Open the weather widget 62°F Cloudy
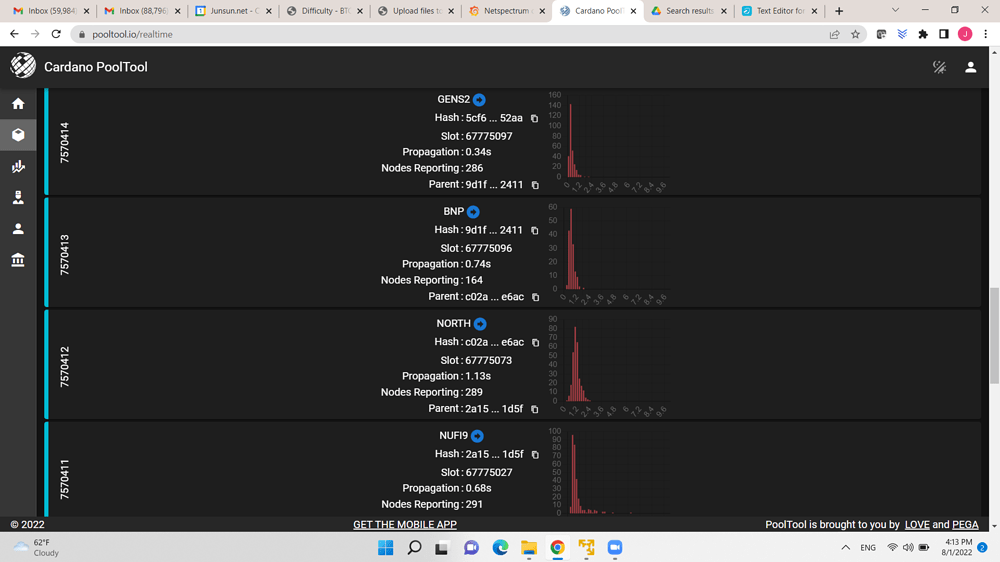Viewport: 1000px width, 562px height. 37,547
